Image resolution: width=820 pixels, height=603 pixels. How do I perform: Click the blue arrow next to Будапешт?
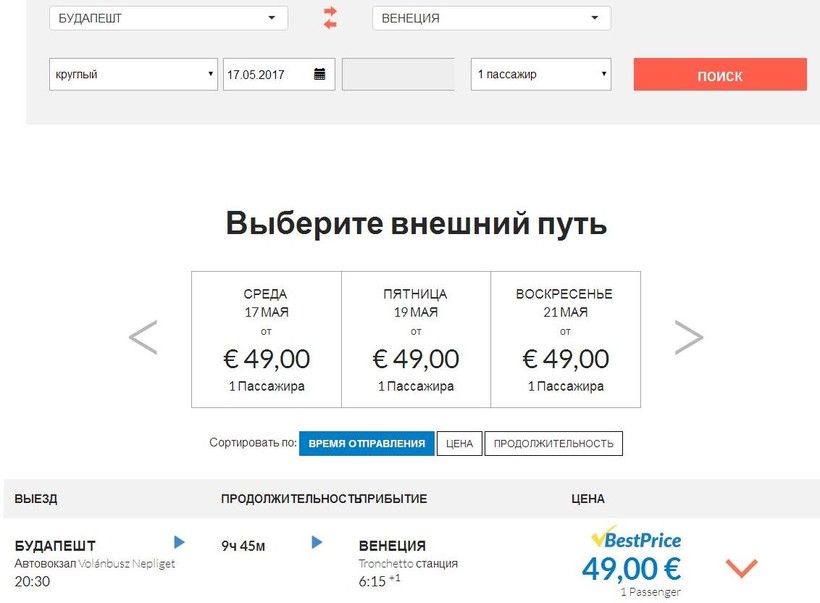click(x=179, y=542)
